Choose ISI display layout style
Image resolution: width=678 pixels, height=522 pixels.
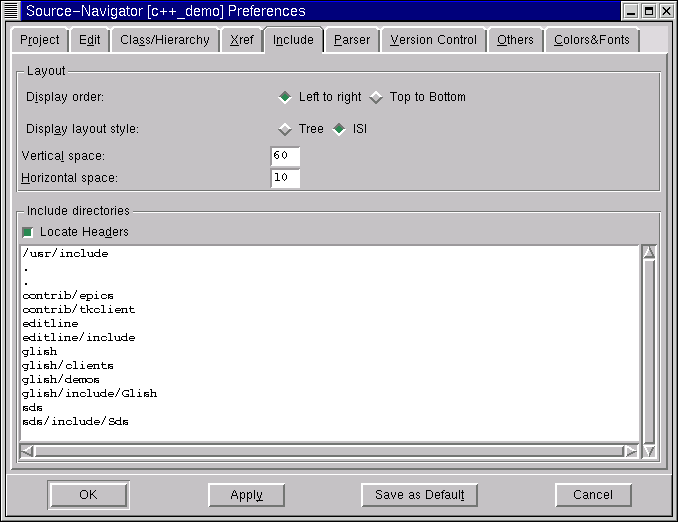click(350, 129)
